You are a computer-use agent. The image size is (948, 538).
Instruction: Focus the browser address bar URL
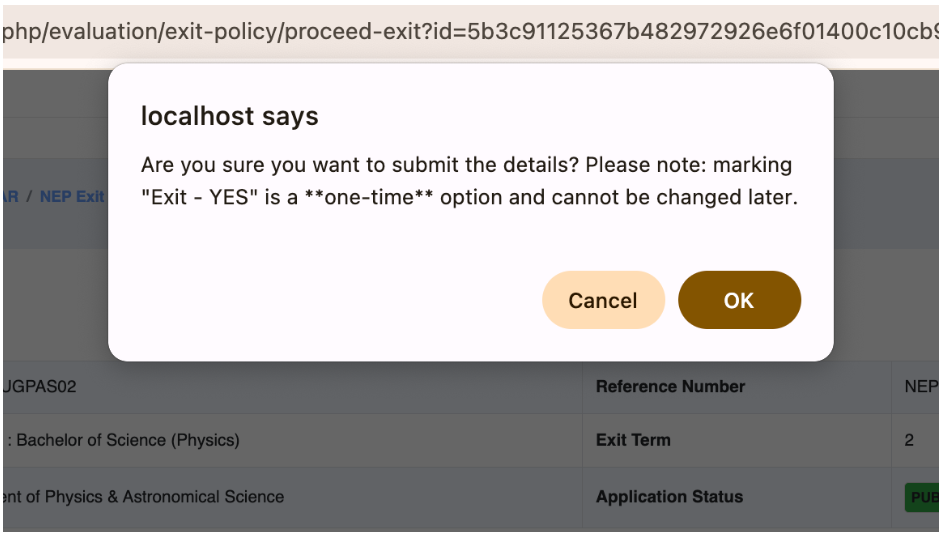[470, 32]
